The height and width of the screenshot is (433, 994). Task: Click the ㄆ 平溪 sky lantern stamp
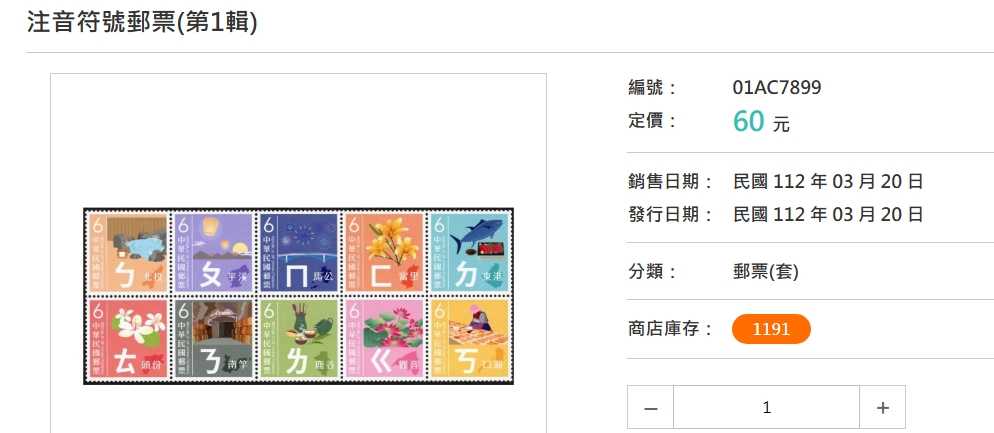tap(214, 252)
